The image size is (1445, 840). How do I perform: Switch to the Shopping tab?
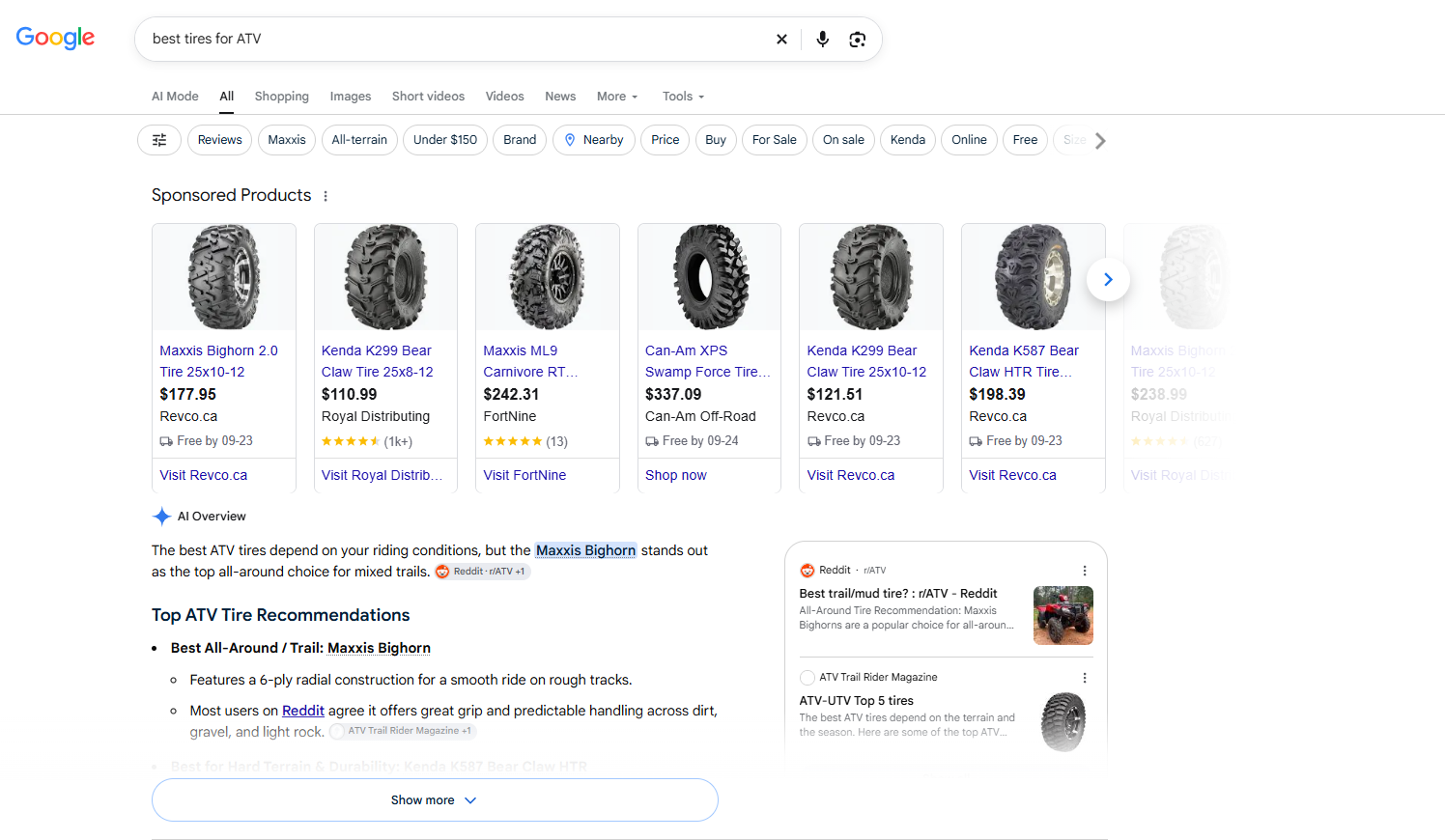click(x=282, y=97)
